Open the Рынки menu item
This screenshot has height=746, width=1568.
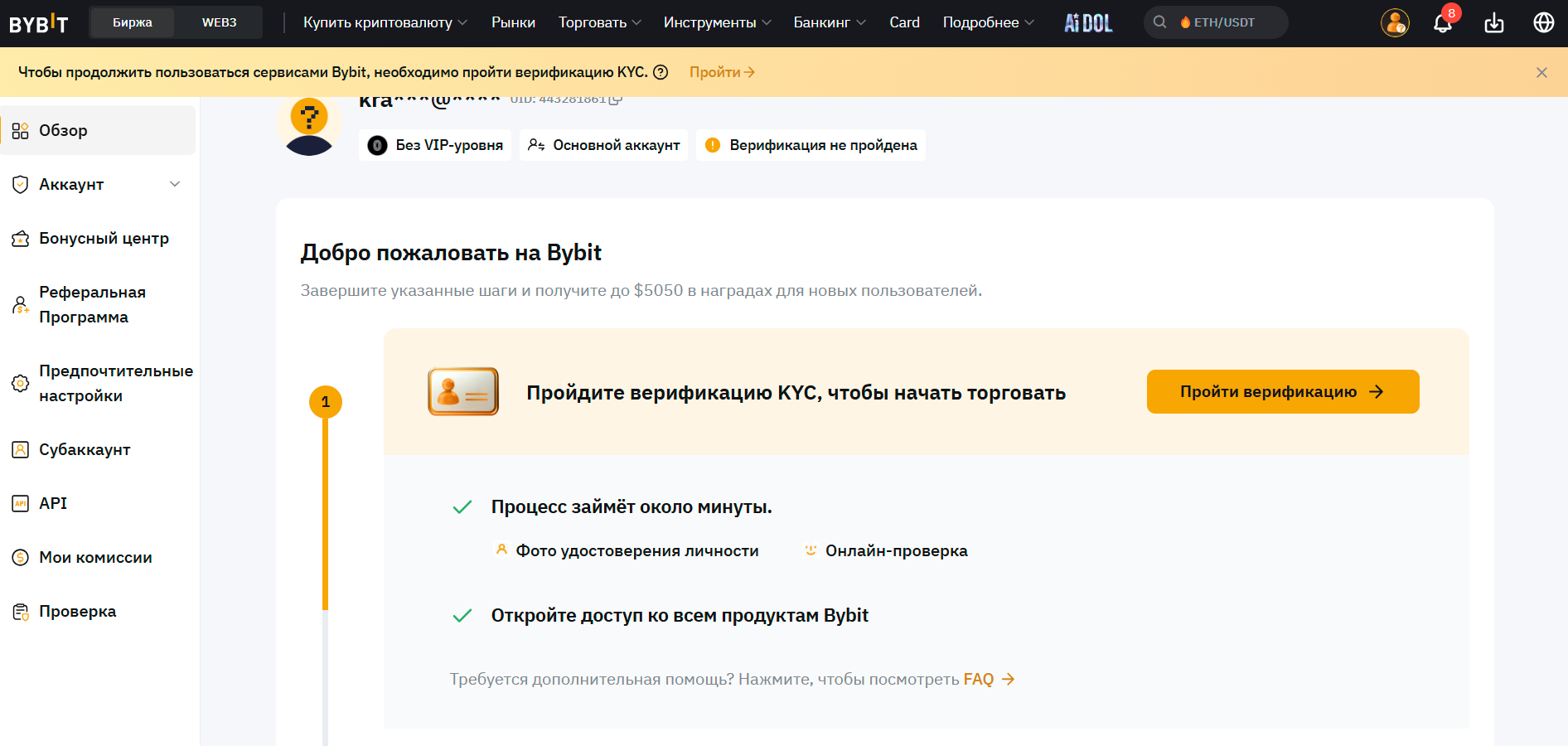[513, 22]
